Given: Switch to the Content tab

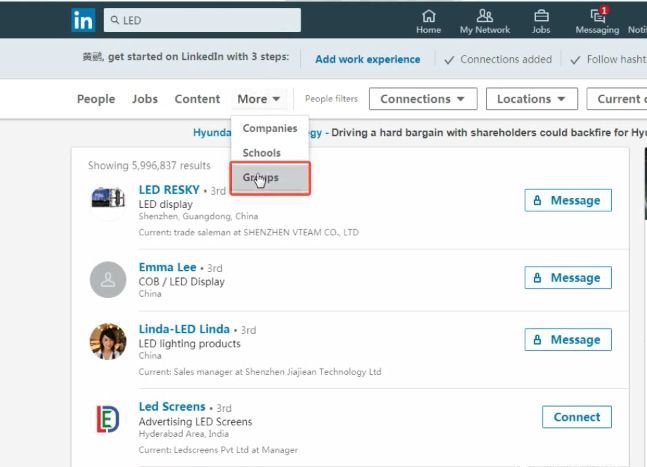Looking at the screenshot, I should click(x=197, y=99).
